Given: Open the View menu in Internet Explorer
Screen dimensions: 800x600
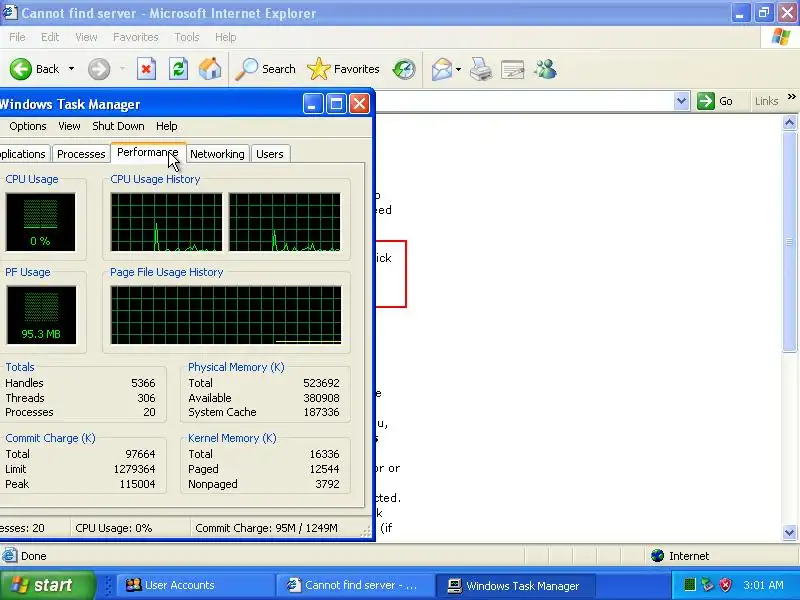Looking at the screenshot, I should (x=86, y=37).
